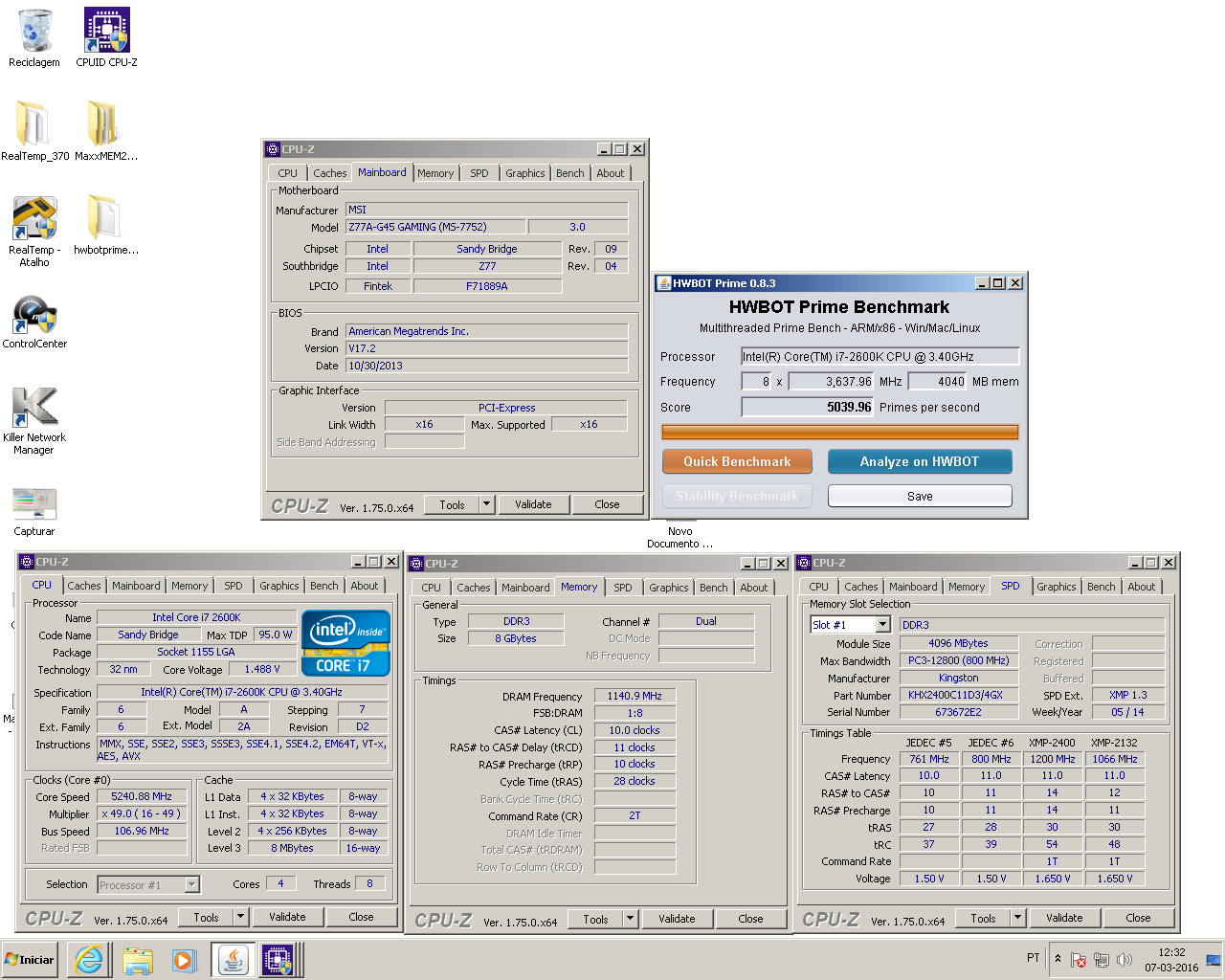This screenshot has width=1225, height=980.
Task: Switch to Graphics tab in CPU window
Action: [278, 586]
